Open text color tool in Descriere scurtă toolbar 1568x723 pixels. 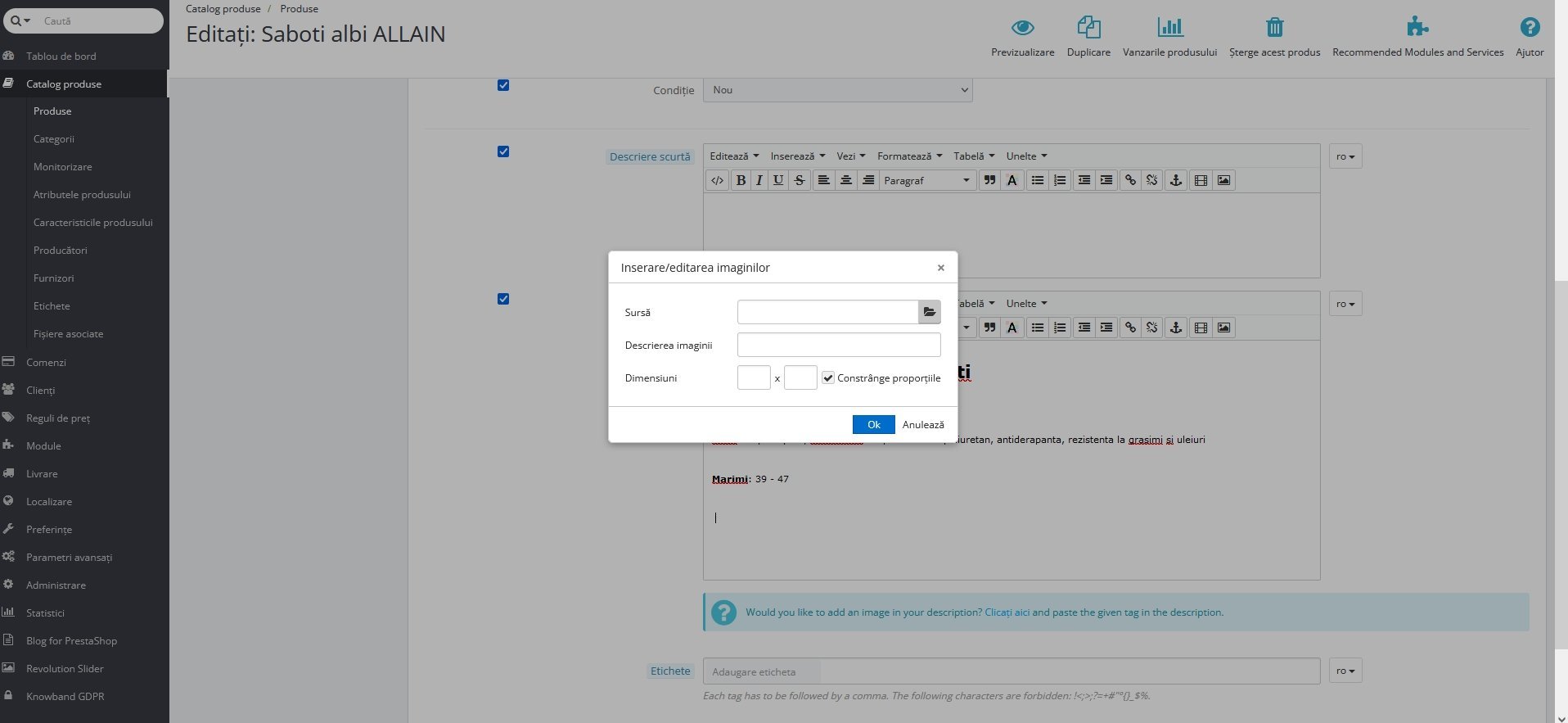pos(1012,180)
